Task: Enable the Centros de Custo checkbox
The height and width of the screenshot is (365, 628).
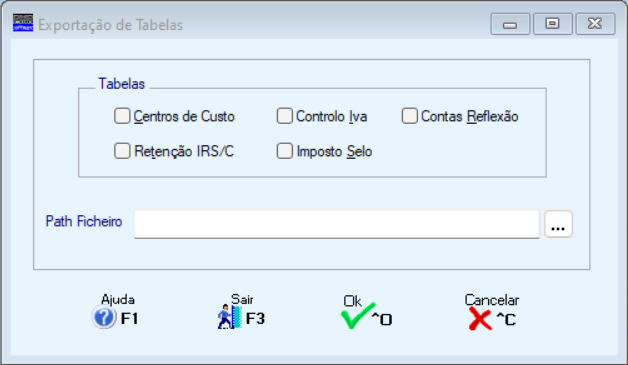Action: click(122, 116)
